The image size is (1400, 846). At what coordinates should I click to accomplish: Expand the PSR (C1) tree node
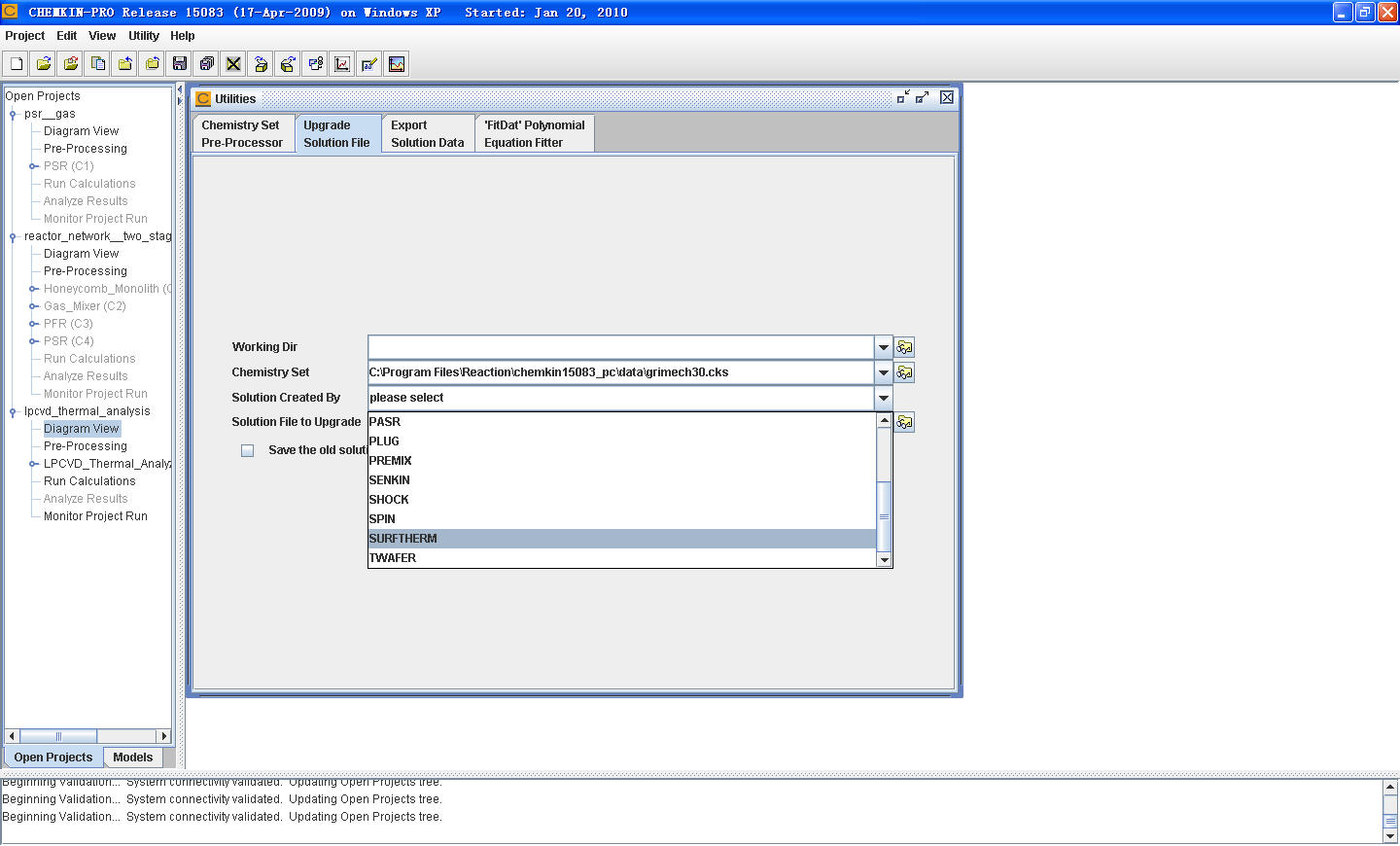[x=33, y=166]
